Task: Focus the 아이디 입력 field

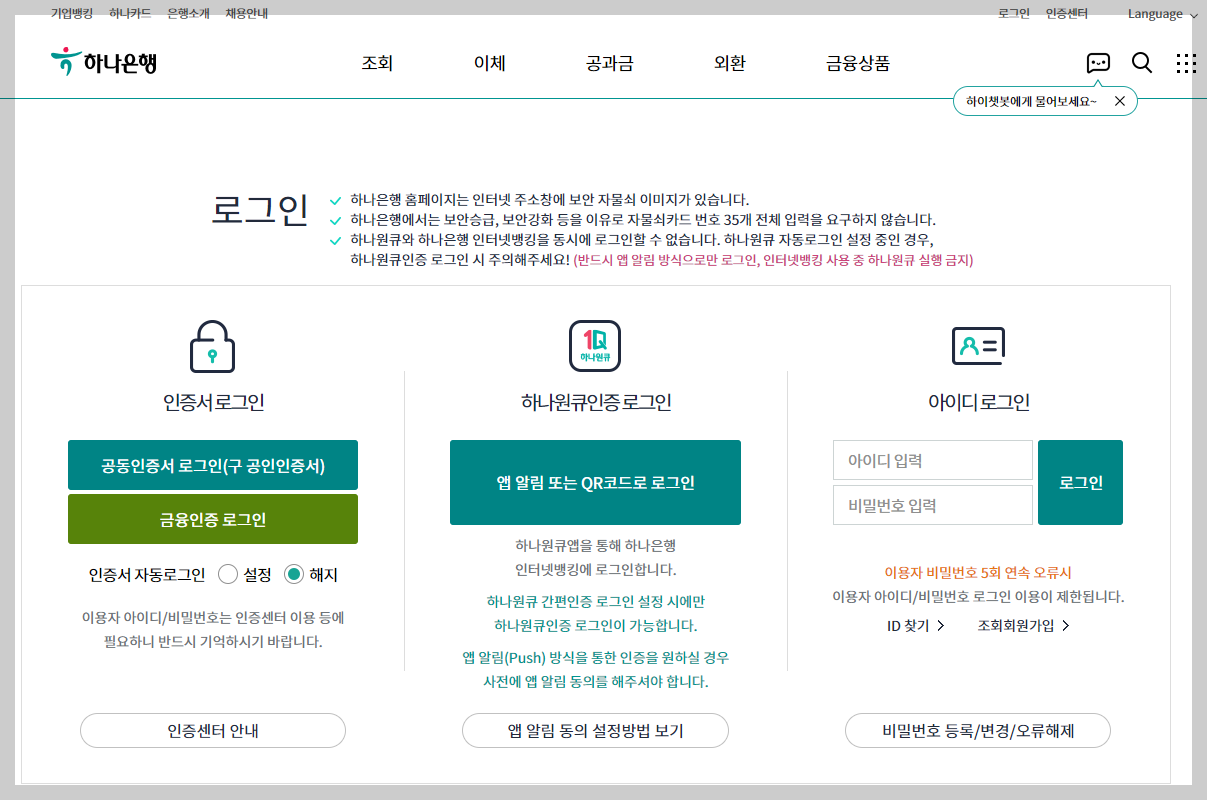Action: click(x=933, y=460)
